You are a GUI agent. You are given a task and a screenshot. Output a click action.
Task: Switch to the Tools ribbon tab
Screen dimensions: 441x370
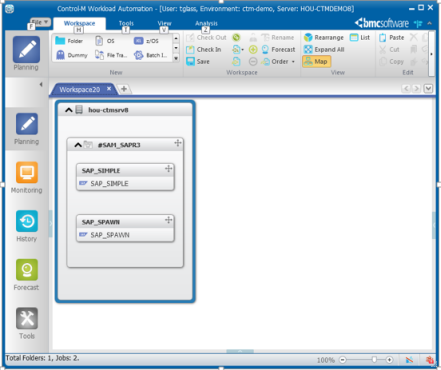pos(126,23)
